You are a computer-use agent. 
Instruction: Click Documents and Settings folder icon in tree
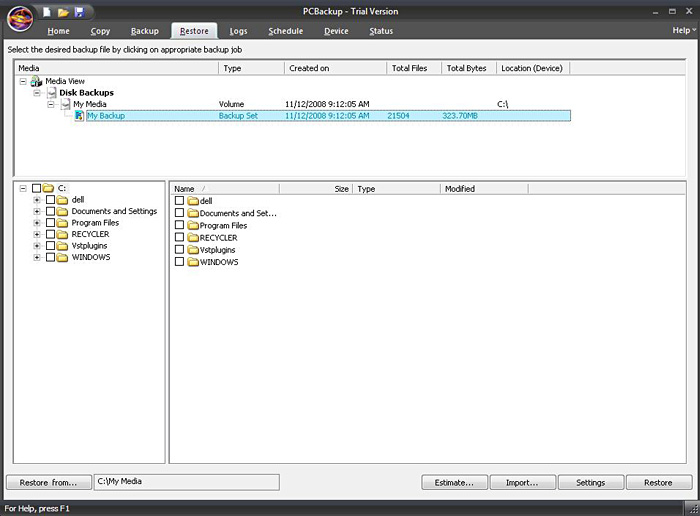click(62, 212)
